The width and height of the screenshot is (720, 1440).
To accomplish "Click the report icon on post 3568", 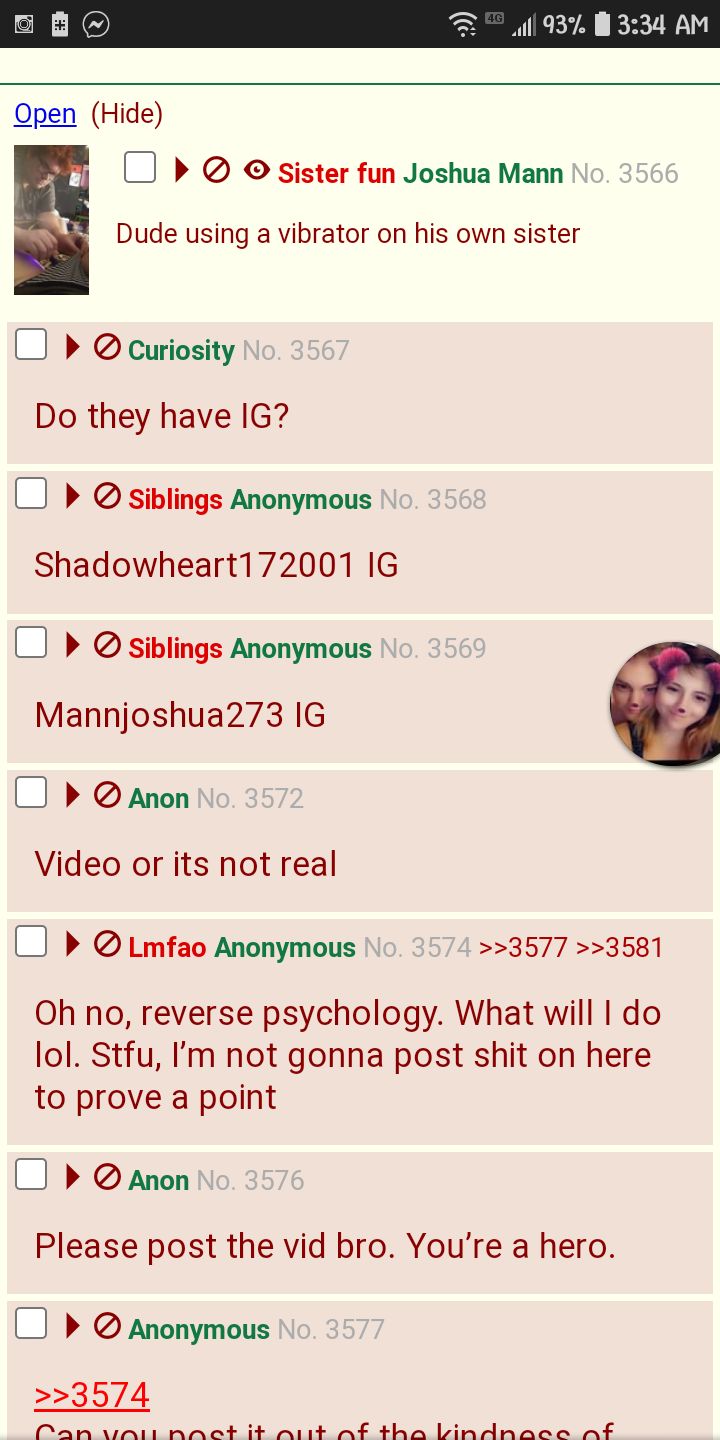I will click(x=107, y=497).
